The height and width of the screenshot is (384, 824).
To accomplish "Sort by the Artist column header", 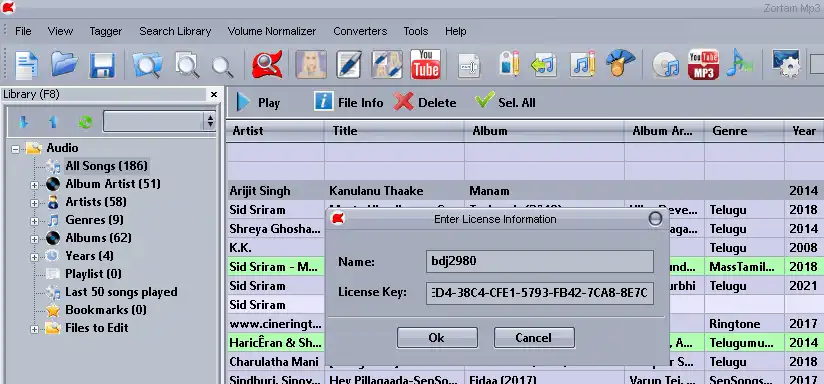I will [275, 131].
